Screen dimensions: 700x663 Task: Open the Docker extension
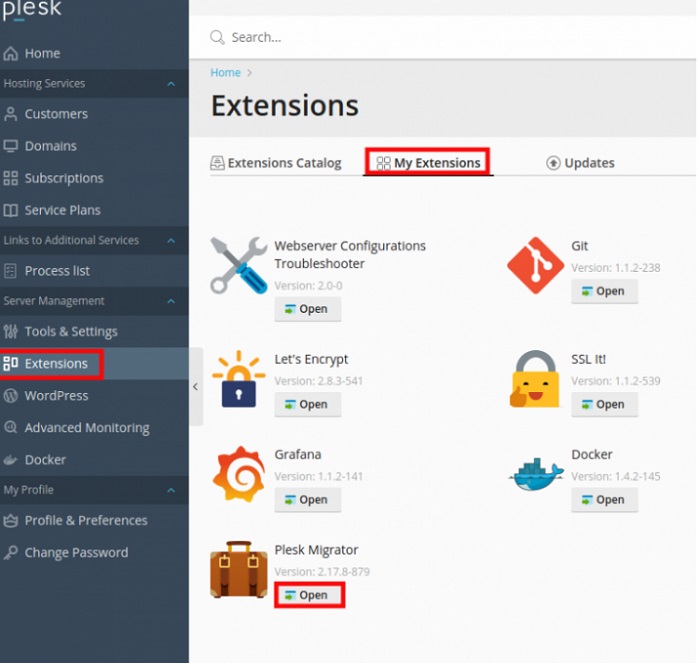pyautogui.click(x=605, y=500)
